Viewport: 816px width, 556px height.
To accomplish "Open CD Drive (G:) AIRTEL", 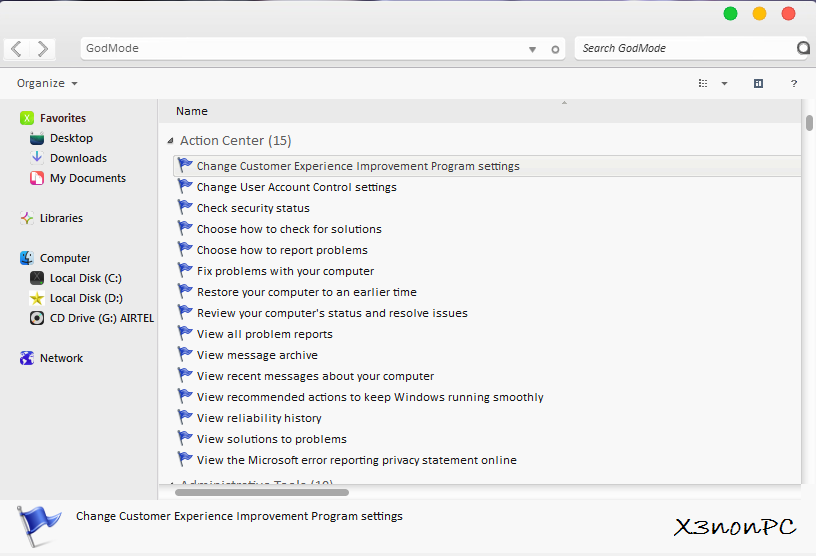I will point(102,318).
